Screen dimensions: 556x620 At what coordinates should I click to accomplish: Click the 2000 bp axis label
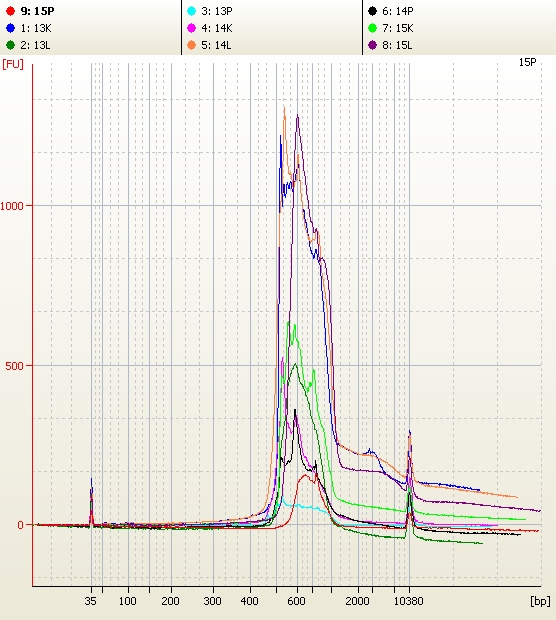(357, 601)
